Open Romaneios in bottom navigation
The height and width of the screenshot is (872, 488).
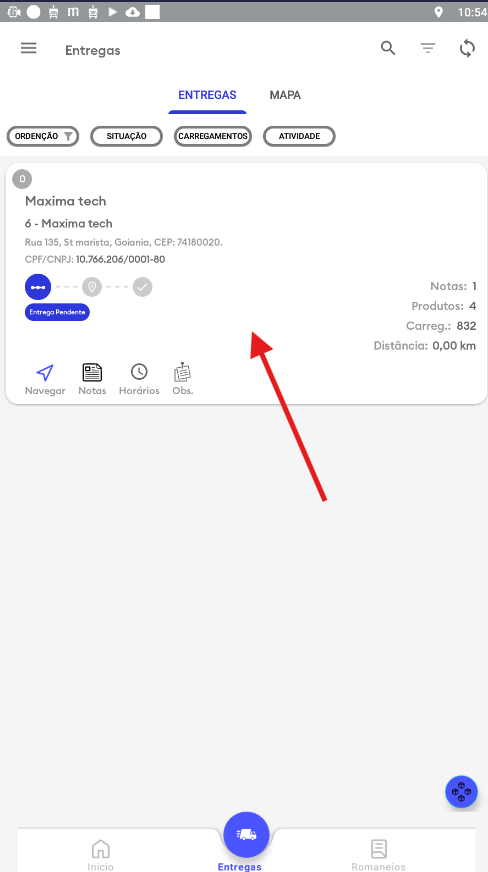click(379, 855)
